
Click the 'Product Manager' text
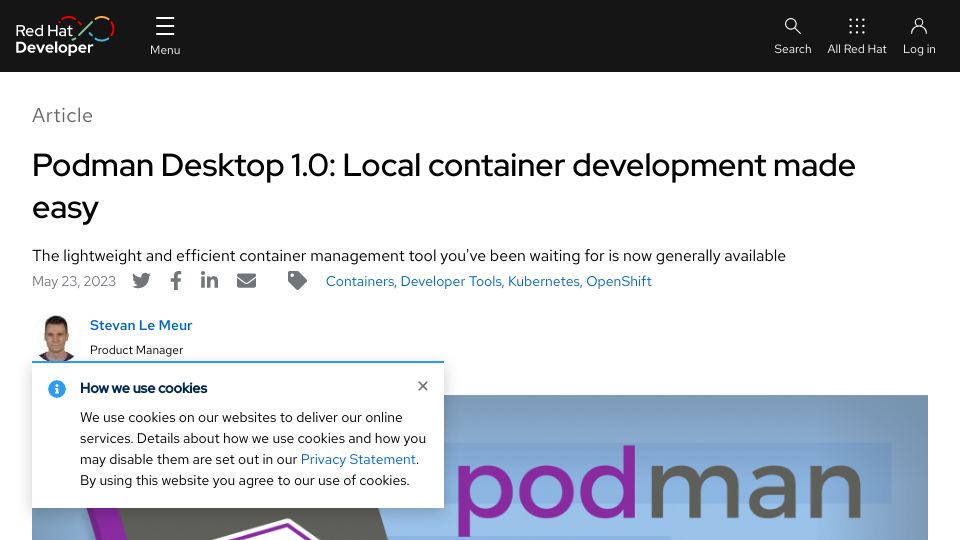[137, 350]
